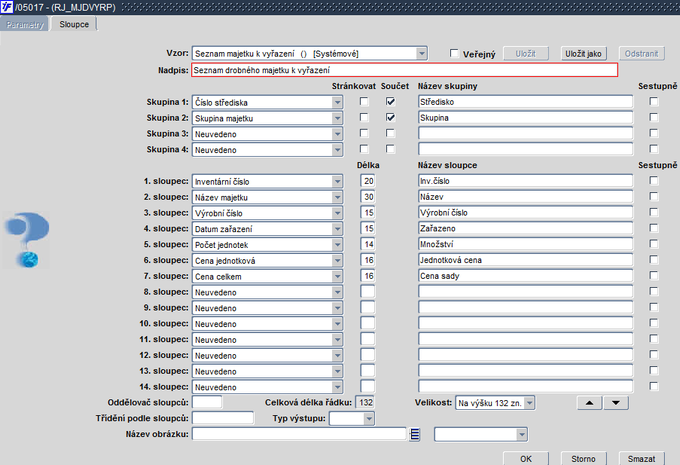Click the Středisko group name field
This screenshot has width=680, height=465.
tap(525, 102)
